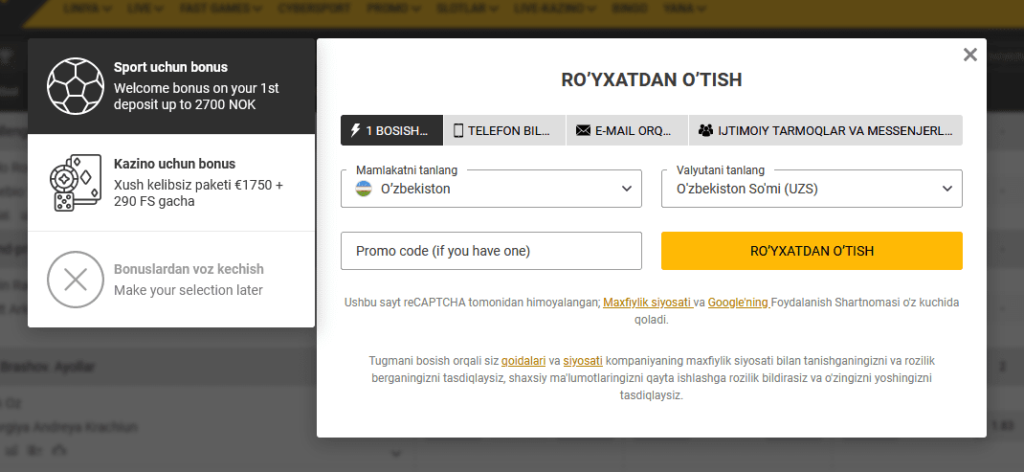Choose the Kazino uchun bonus cards and dice option

(x=171, y=183)
